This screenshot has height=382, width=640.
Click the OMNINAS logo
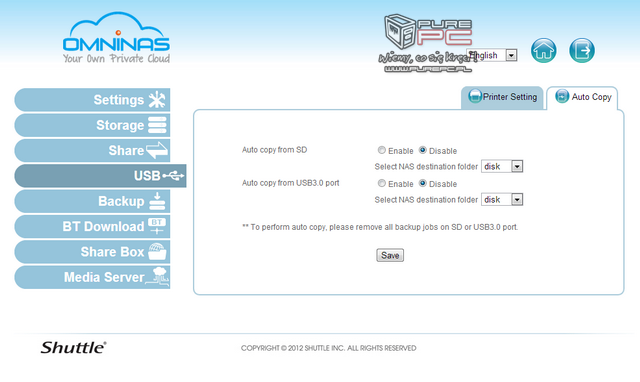pyautogui.click(x=116, y=38)
